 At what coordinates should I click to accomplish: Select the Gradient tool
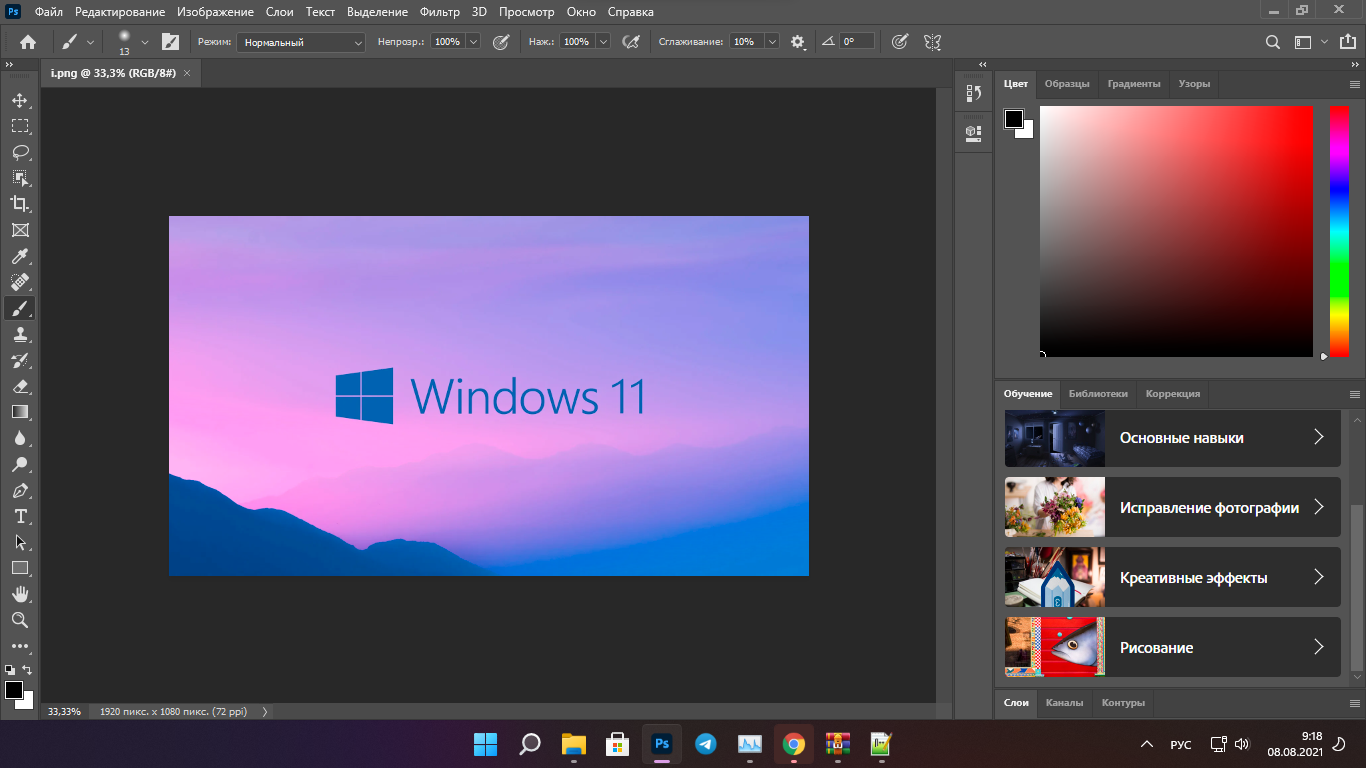[20, 412]
